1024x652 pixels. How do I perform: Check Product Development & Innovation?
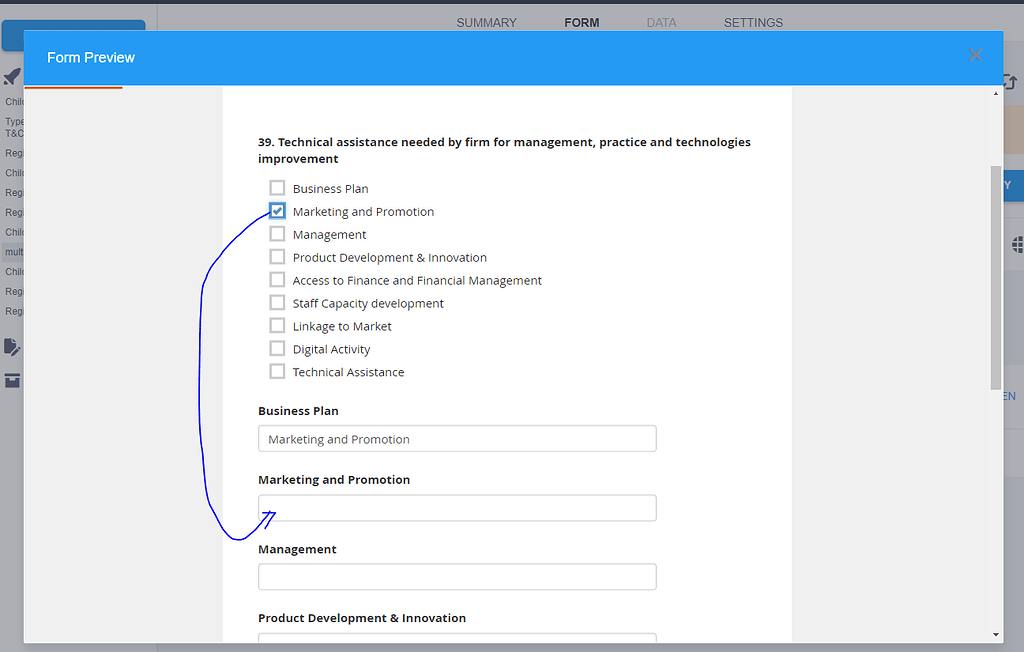point(276,256)
